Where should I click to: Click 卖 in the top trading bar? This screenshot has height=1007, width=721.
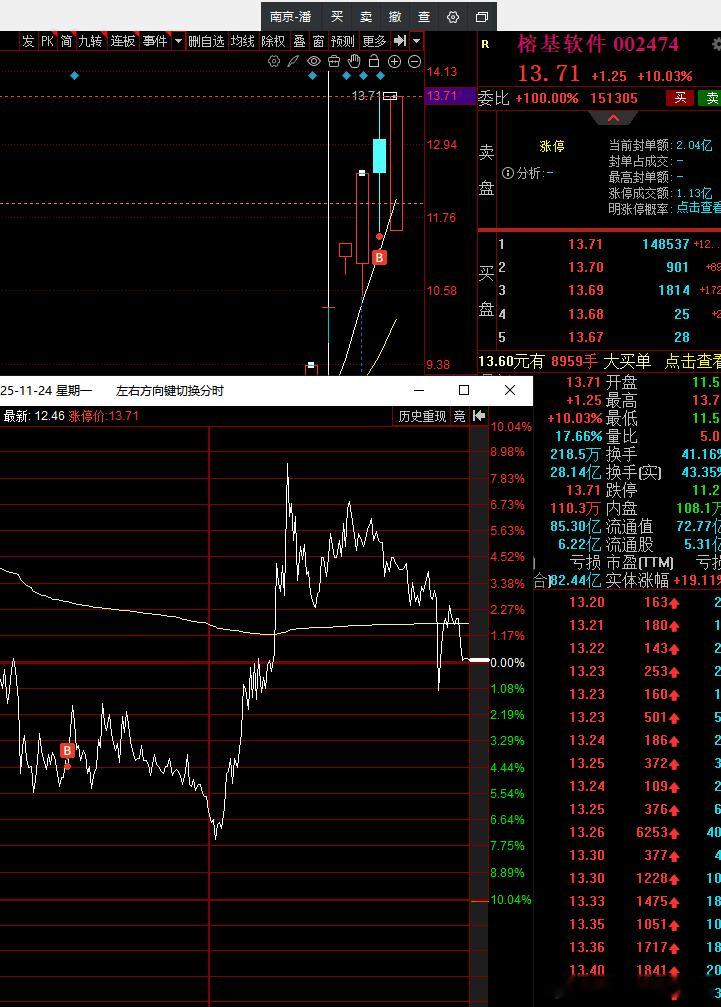tap(366, 17)
